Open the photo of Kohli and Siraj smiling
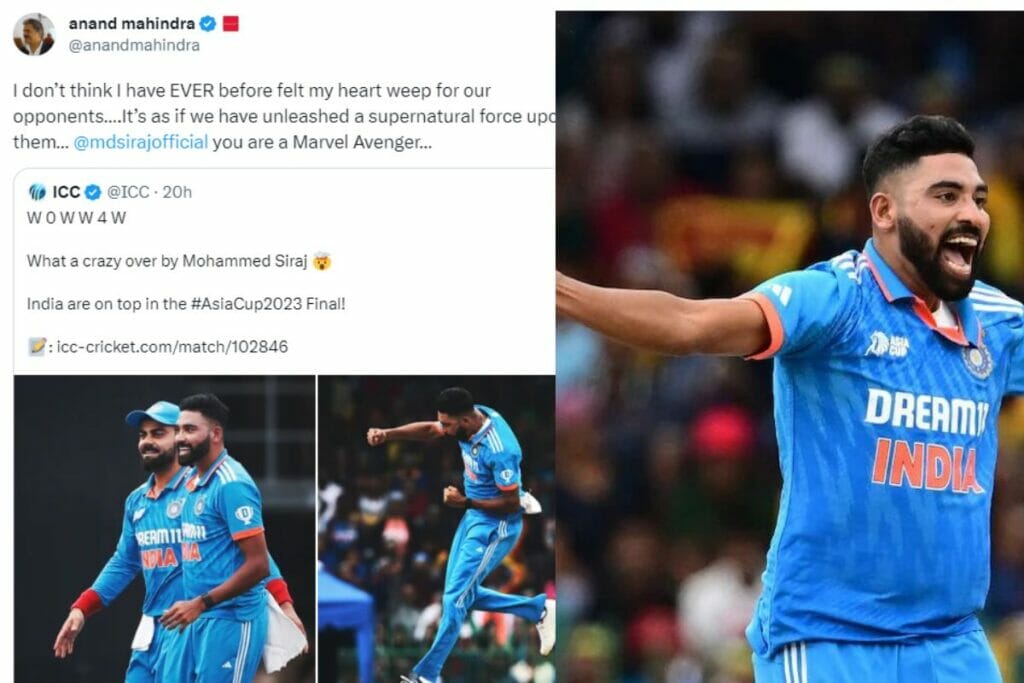 (165, 529)
